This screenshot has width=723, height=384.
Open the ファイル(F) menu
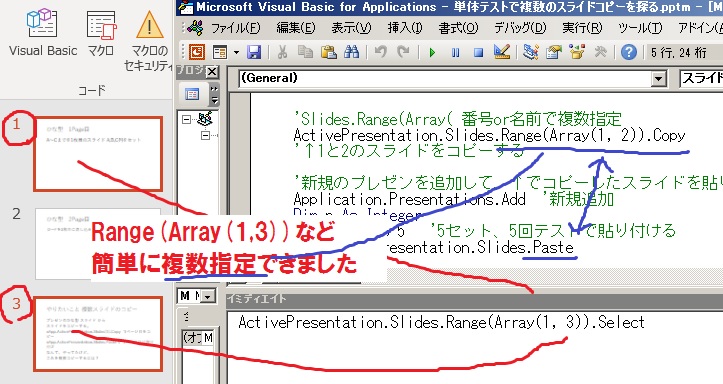pyautogui.click(x=235, y=29)
